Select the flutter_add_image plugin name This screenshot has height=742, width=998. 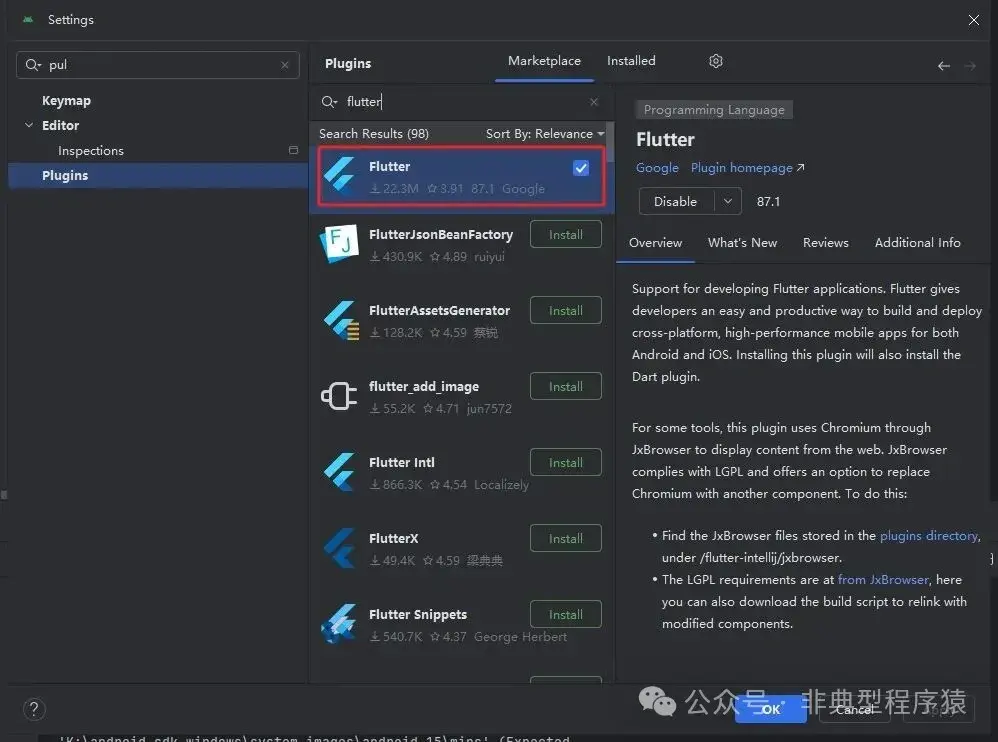click(424, 387)
